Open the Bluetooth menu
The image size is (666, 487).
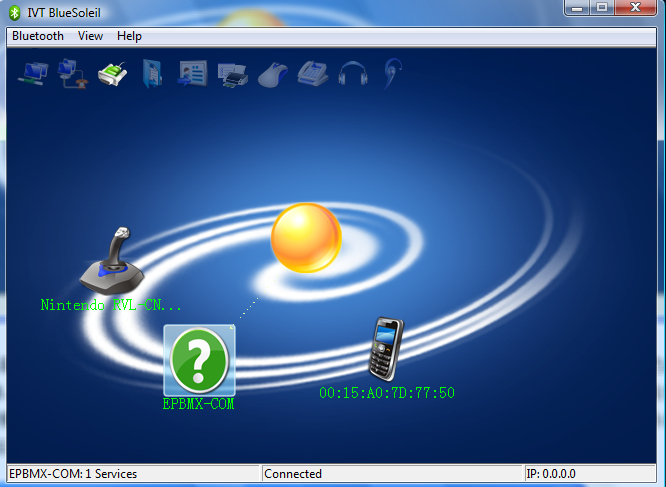coord(38,36)
